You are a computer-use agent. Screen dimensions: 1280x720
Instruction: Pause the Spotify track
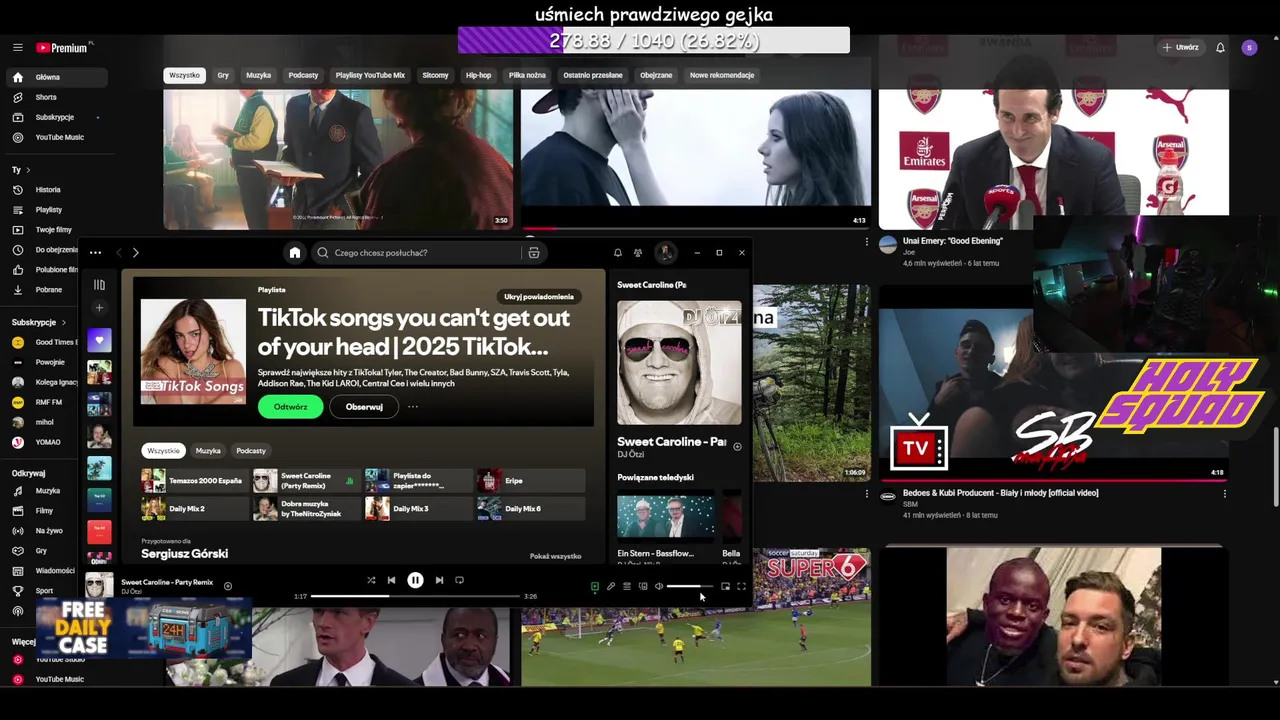pyautogui.click(x=415, y=580)
